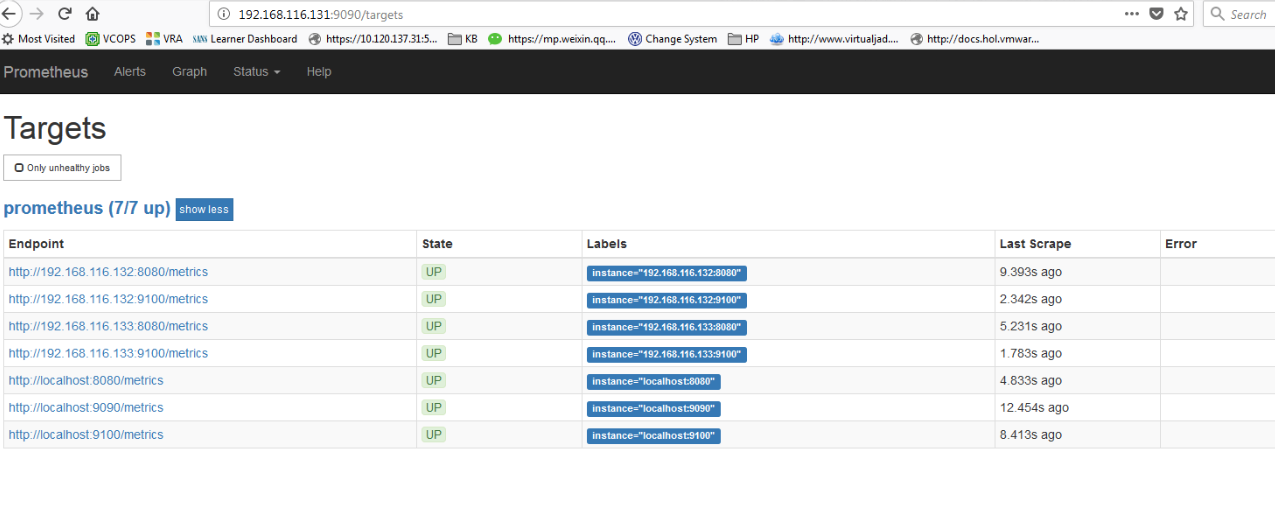Click the 8.413s ago last scrape
The width and height of the screenshot is (1275, 526).
coord(1031,434)
